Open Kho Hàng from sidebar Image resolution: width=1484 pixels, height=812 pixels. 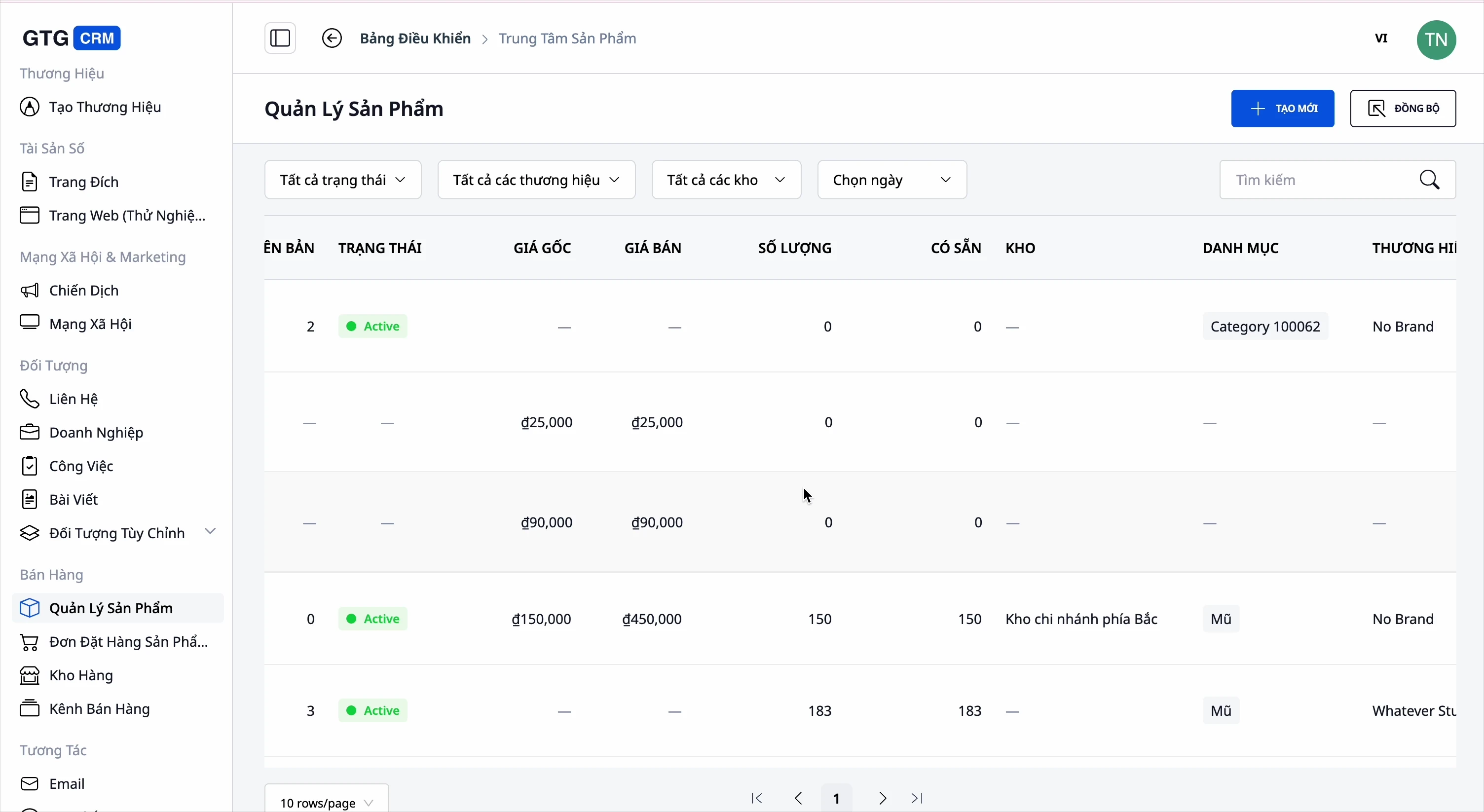pyautogui.click(x=80, y=675)
